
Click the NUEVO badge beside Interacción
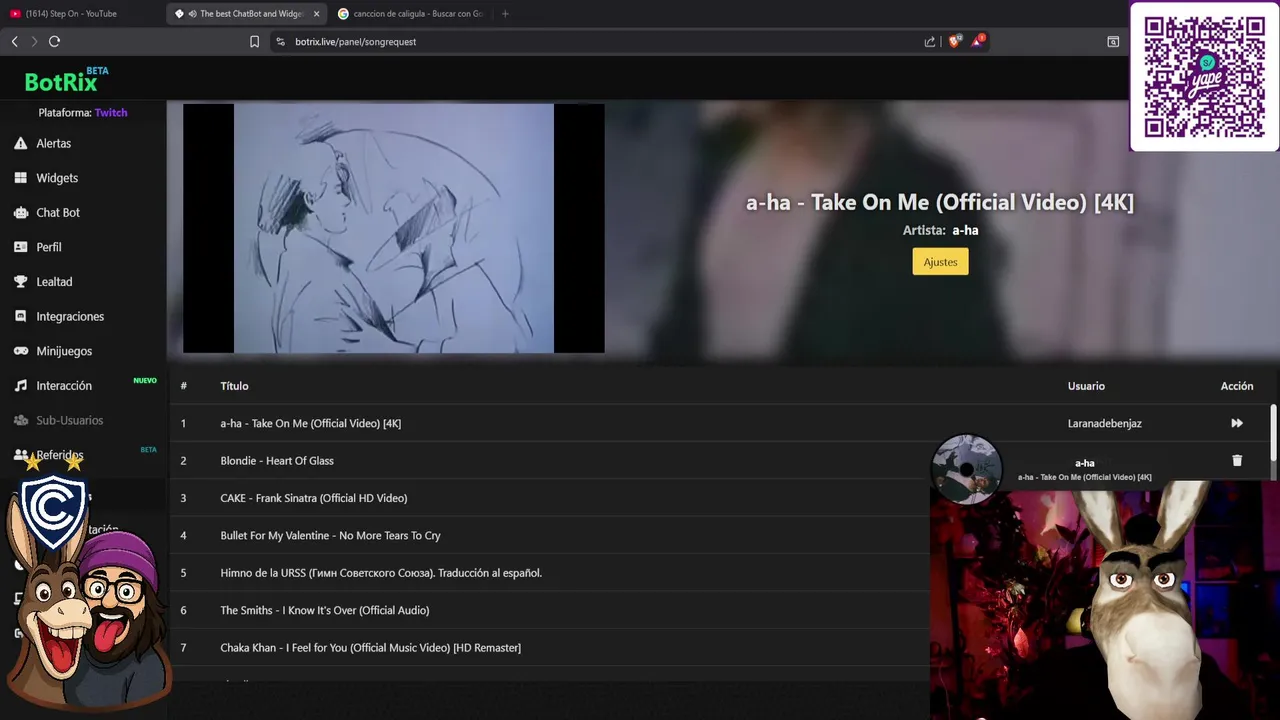[x=145, y=380]
